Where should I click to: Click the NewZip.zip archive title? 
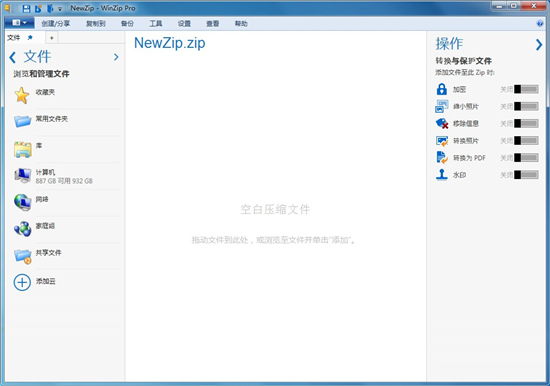pyautogui.click(x=169, y=43)
